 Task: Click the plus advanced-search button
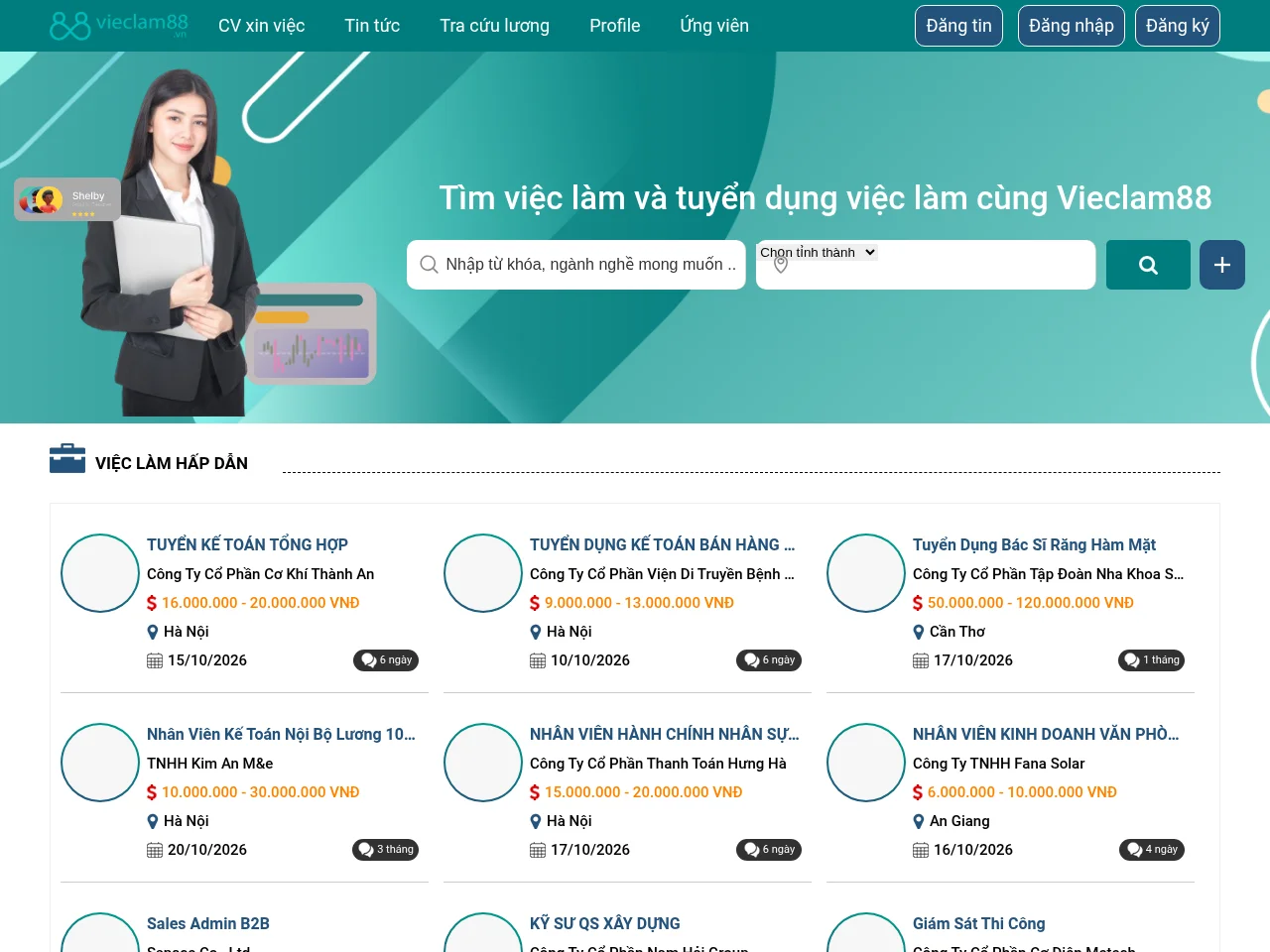point(1222,265)
